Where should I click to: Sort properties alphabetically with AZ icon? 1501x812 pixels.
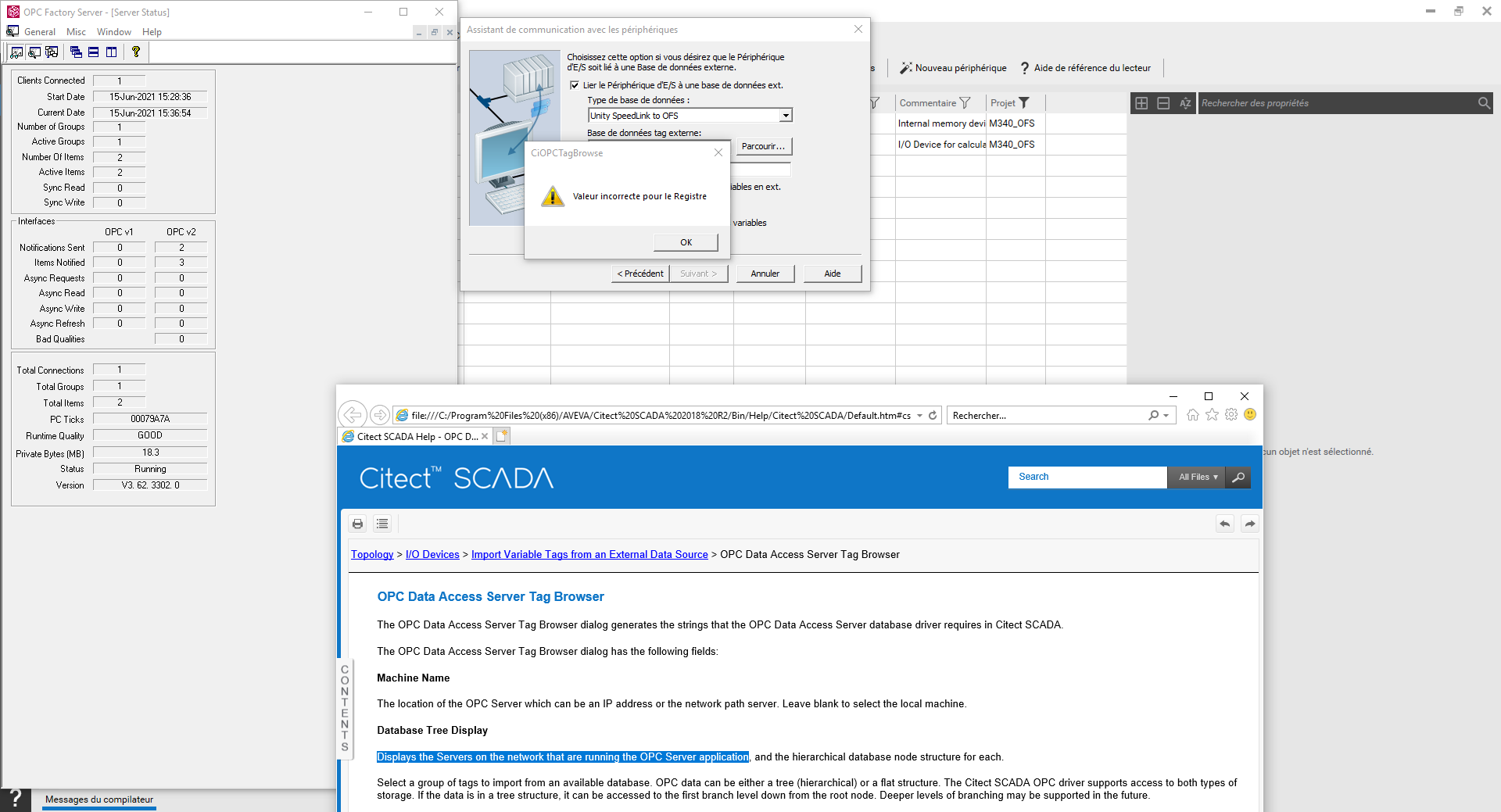click(x=1185, y=103)
